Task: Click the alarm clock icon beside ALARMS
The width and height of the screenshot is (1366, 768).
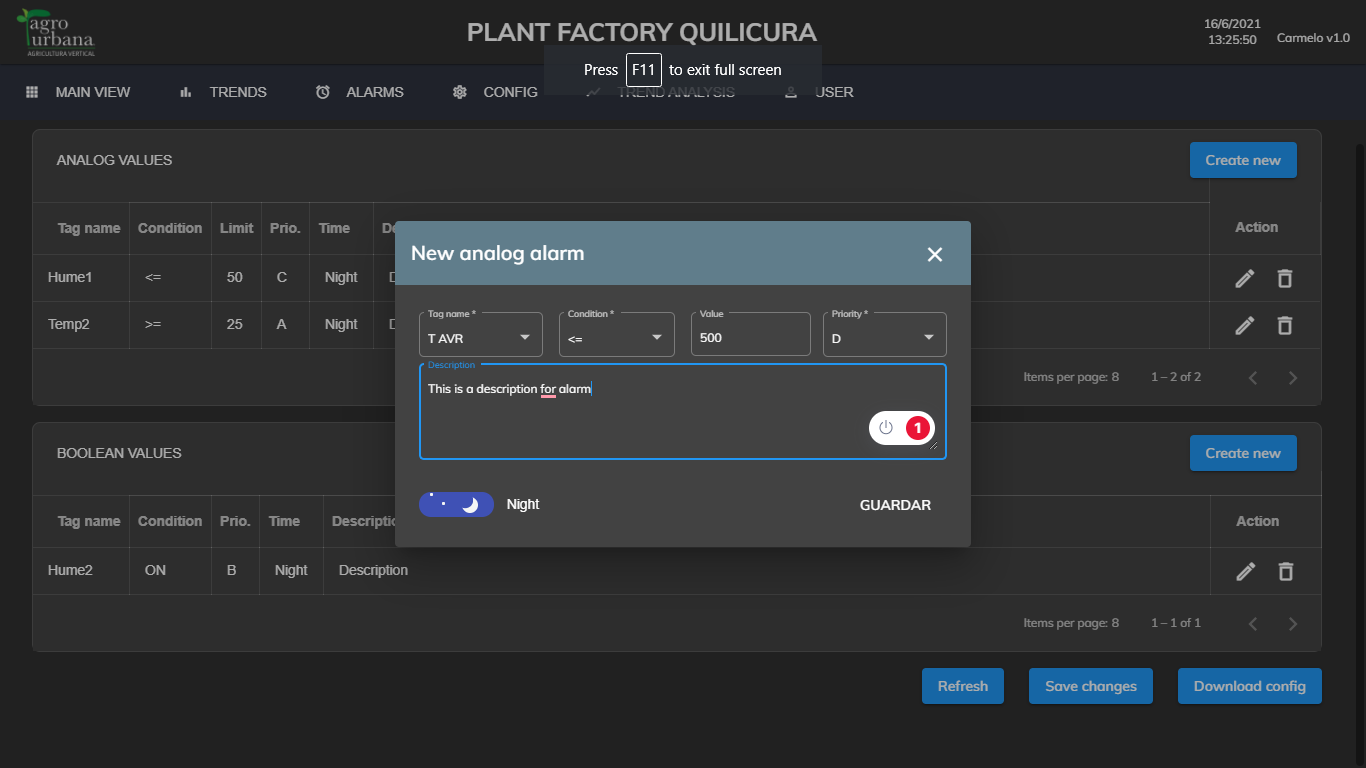Action: [x=323, y=92]
